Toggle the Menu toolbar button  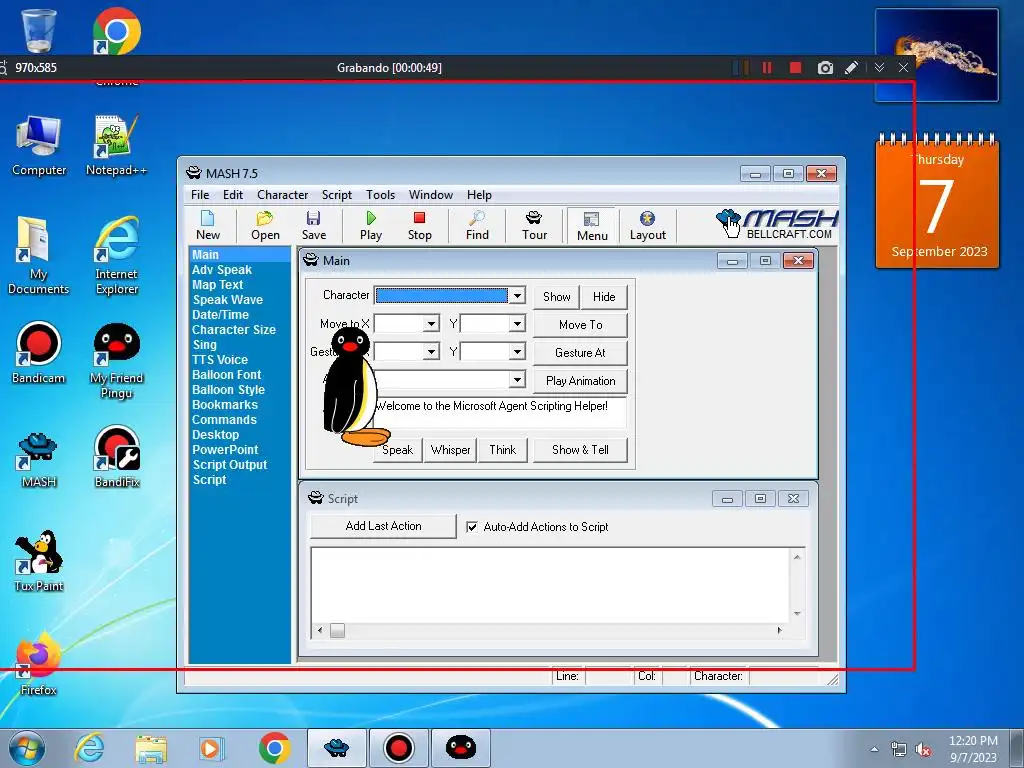592,227
